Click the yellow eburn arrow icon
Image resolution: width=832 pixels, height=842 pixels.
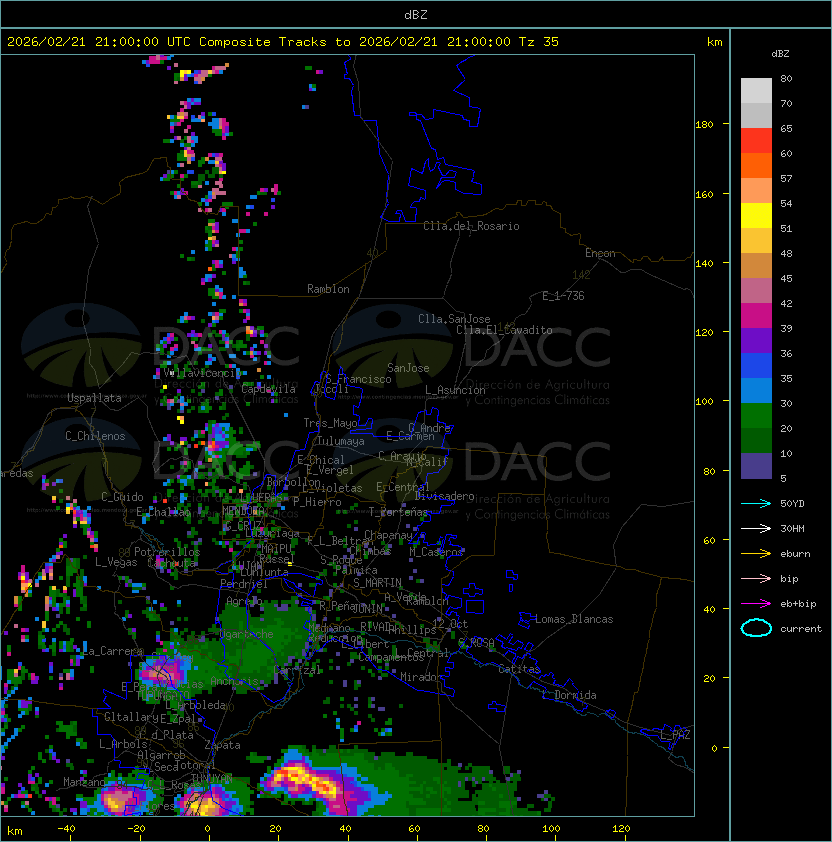click(x=756, y=554)
